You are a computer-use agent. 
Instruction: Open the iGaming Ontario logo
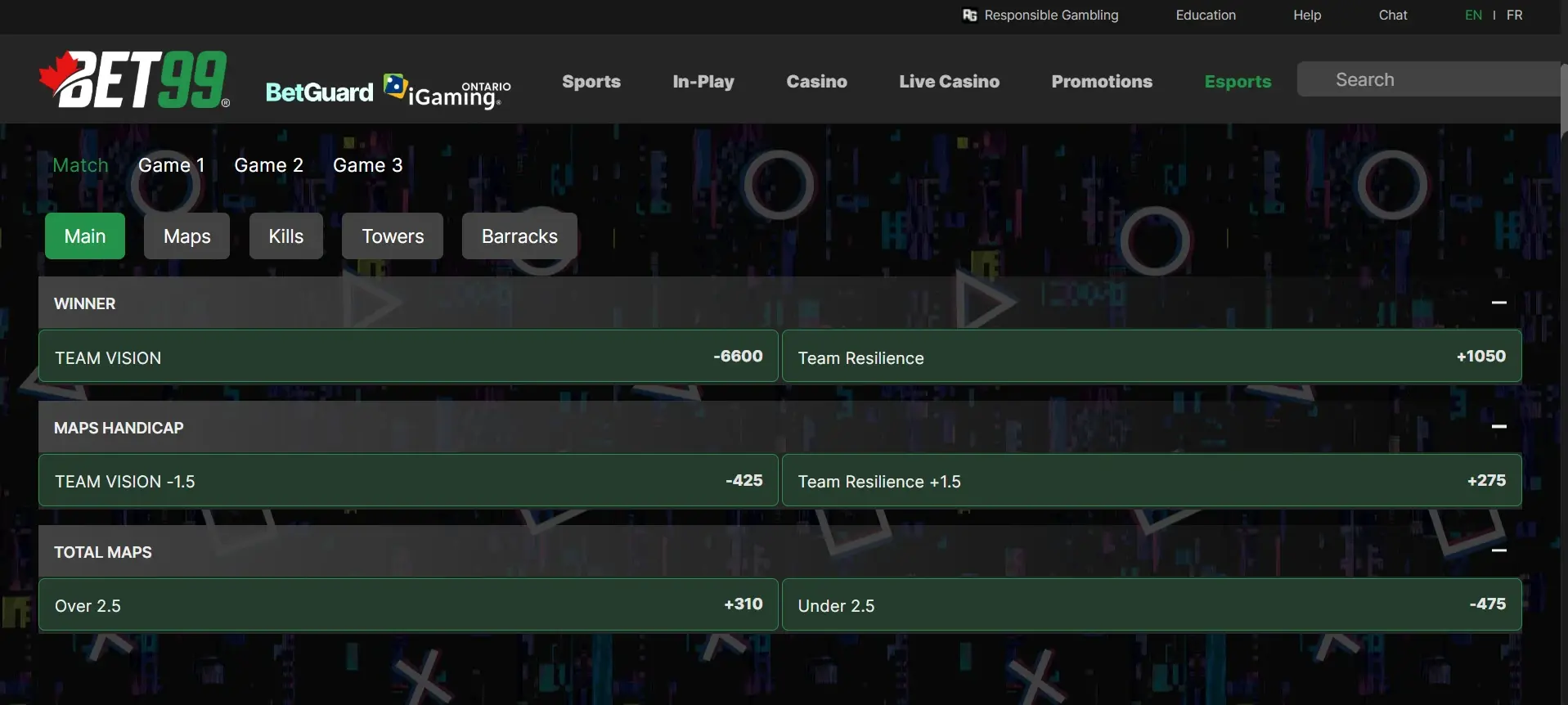447,92
